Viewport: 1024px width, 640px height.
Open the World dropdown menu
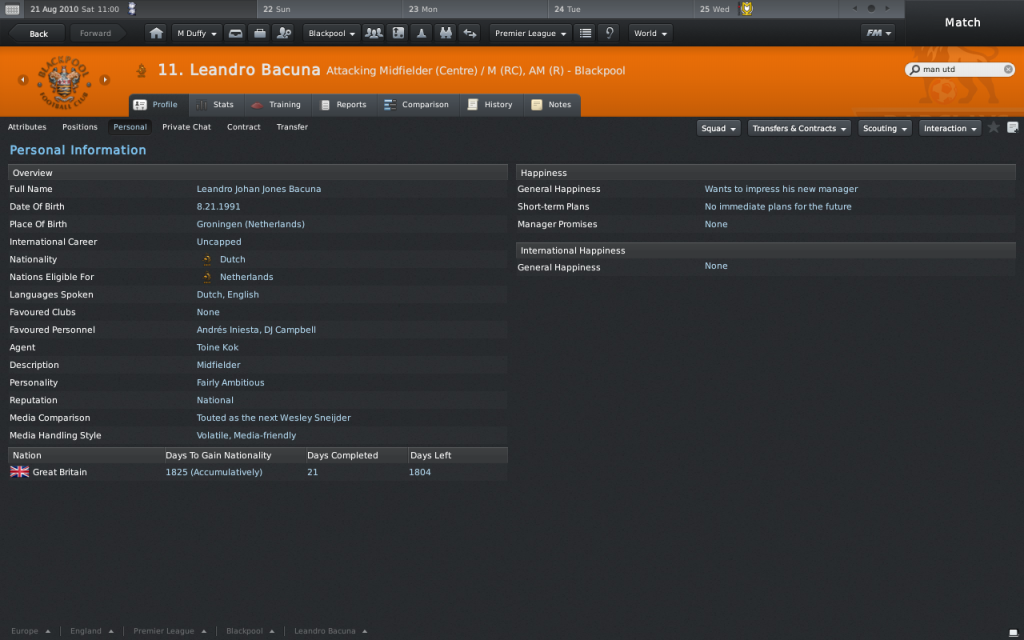click(x=650, y=33)
